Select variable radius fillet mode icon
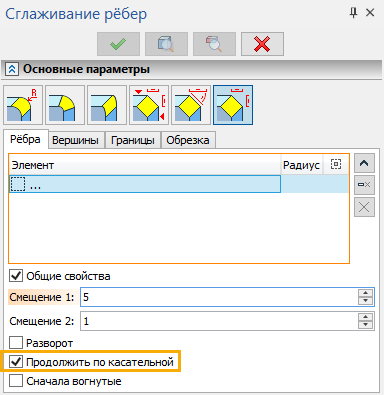Image resolution: width=384 pixels, height=395 pixels. 65,105
